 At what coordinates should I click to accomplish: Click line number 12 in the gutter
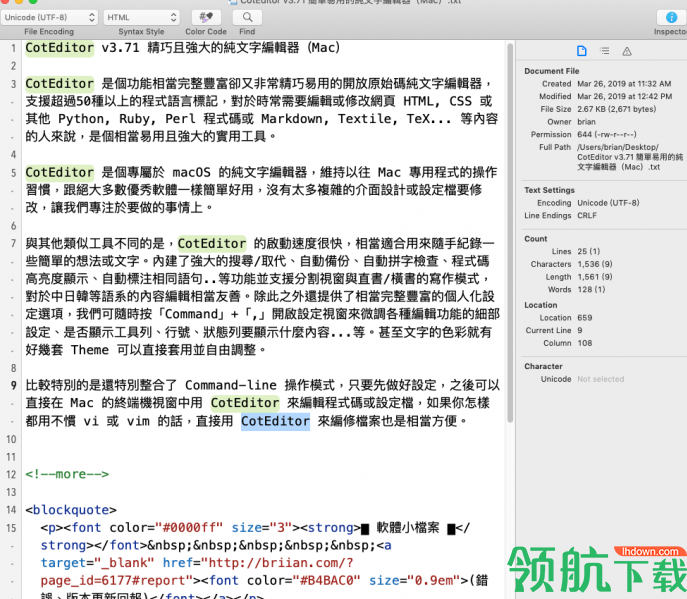coord(11,475)
